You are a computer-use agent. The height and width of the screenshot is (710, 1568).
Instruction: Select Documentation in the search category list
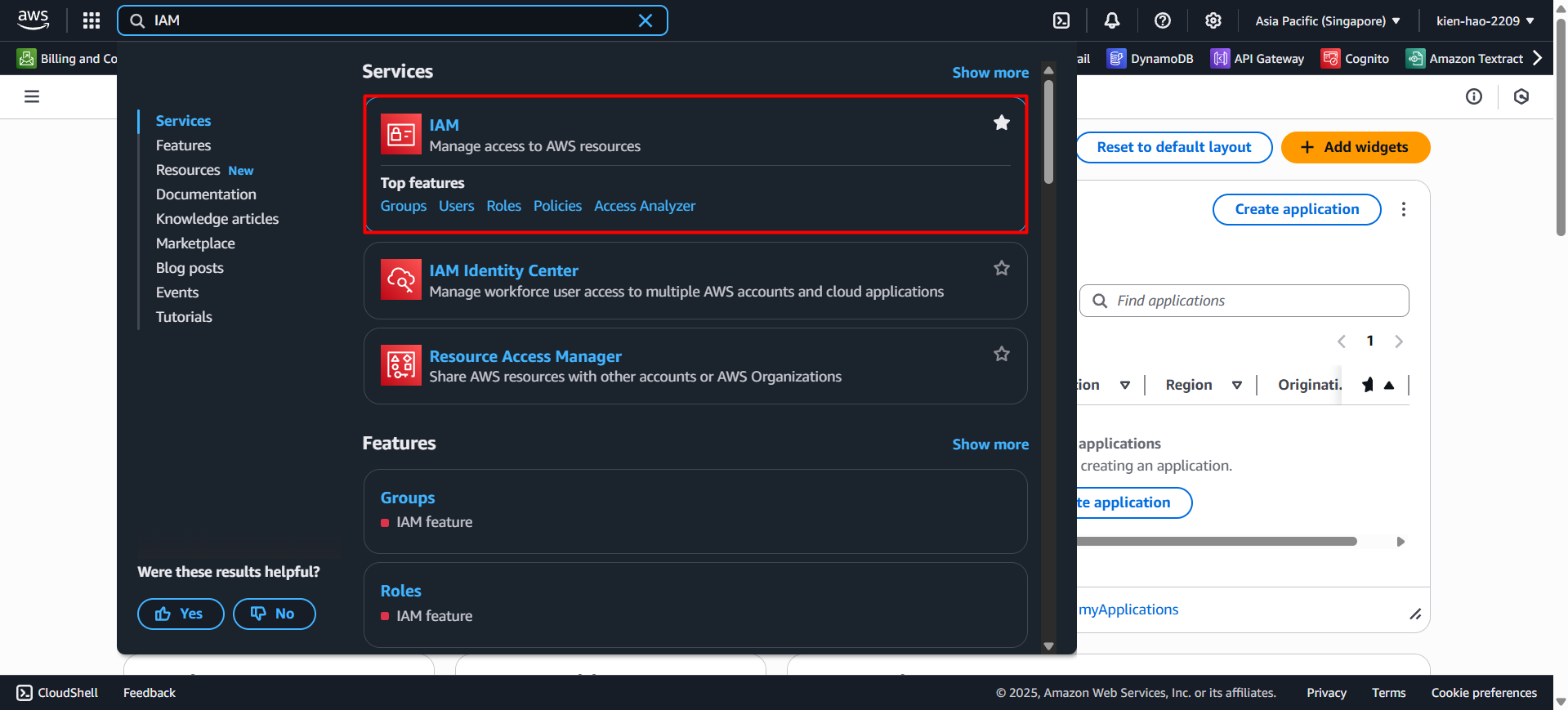pos(206,194)
